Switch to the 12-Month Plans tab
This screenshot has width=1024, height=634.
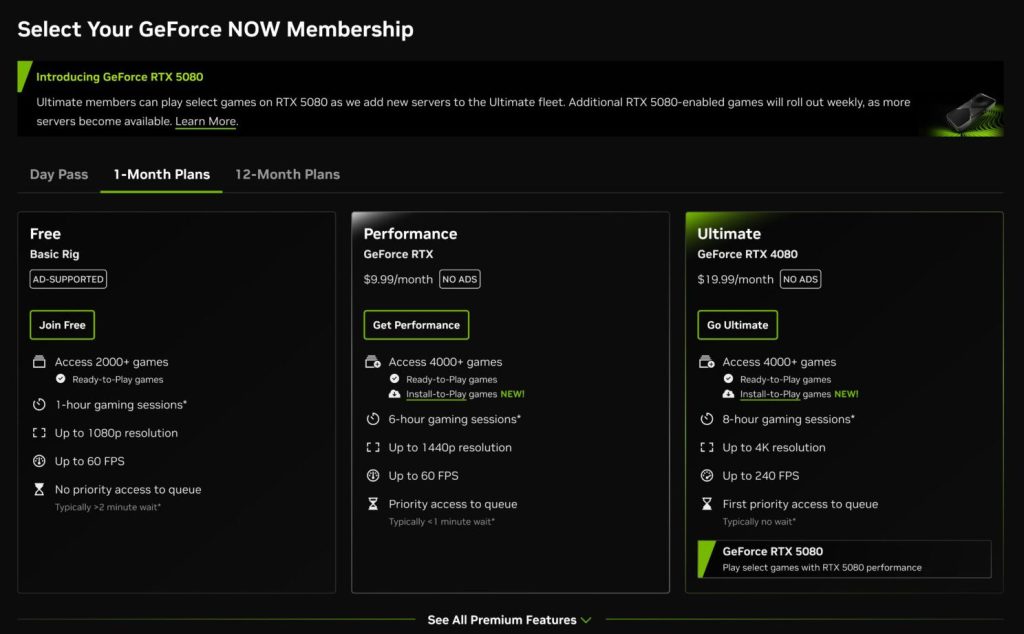click(x=287, y=174)
